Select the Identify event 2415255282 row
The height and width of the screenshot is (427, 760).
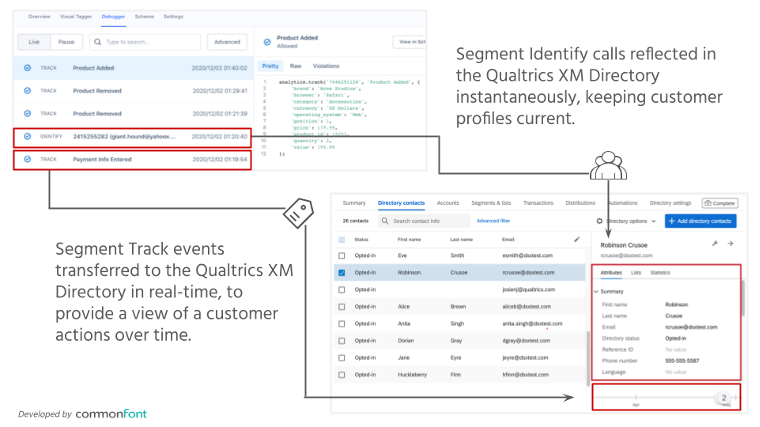[132, 137]
